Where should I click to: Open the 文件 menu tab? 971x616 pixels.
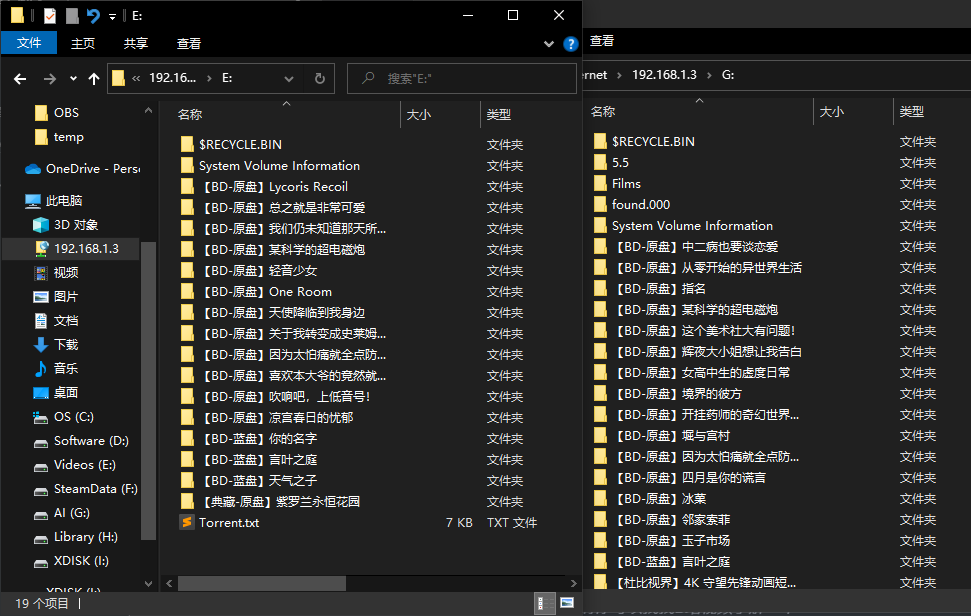(x=29, y=43)
